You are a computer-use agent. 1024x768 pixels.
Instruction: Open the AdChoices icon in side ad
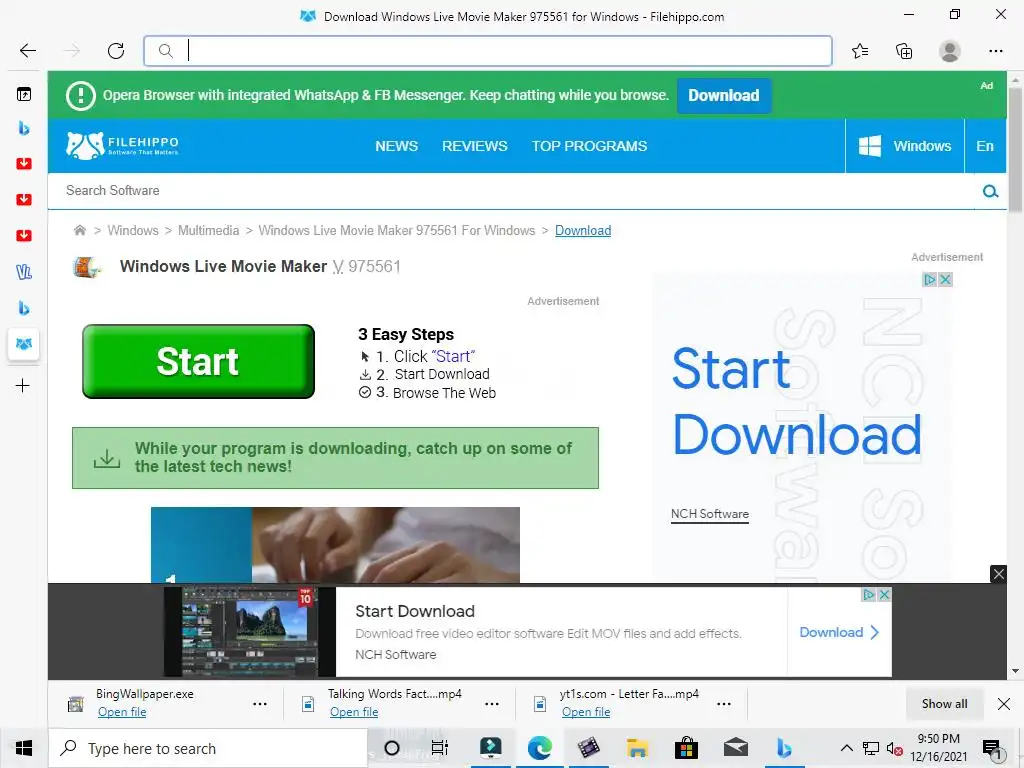929,280
